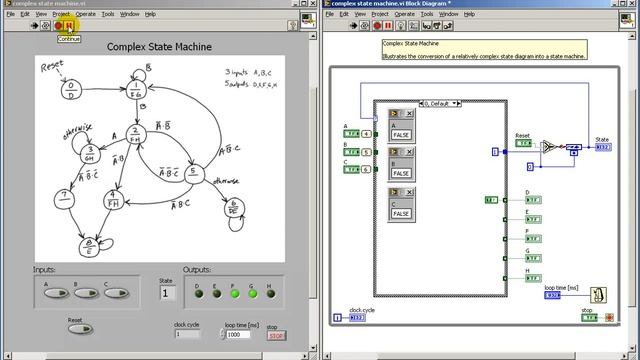The image size is (640, 360).
Task: Click the Step Over button
Action: 437,26
